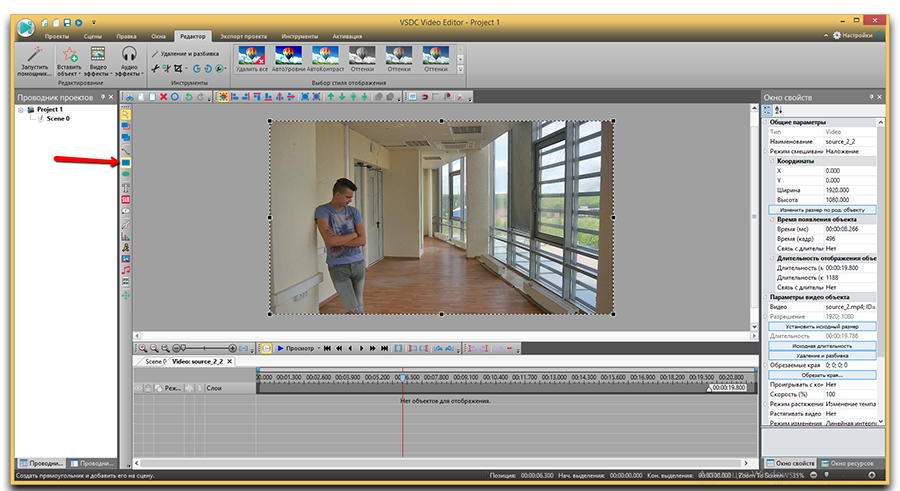
Task: Toggle alphabetical sort in properties window
Action: pos(778,110)
